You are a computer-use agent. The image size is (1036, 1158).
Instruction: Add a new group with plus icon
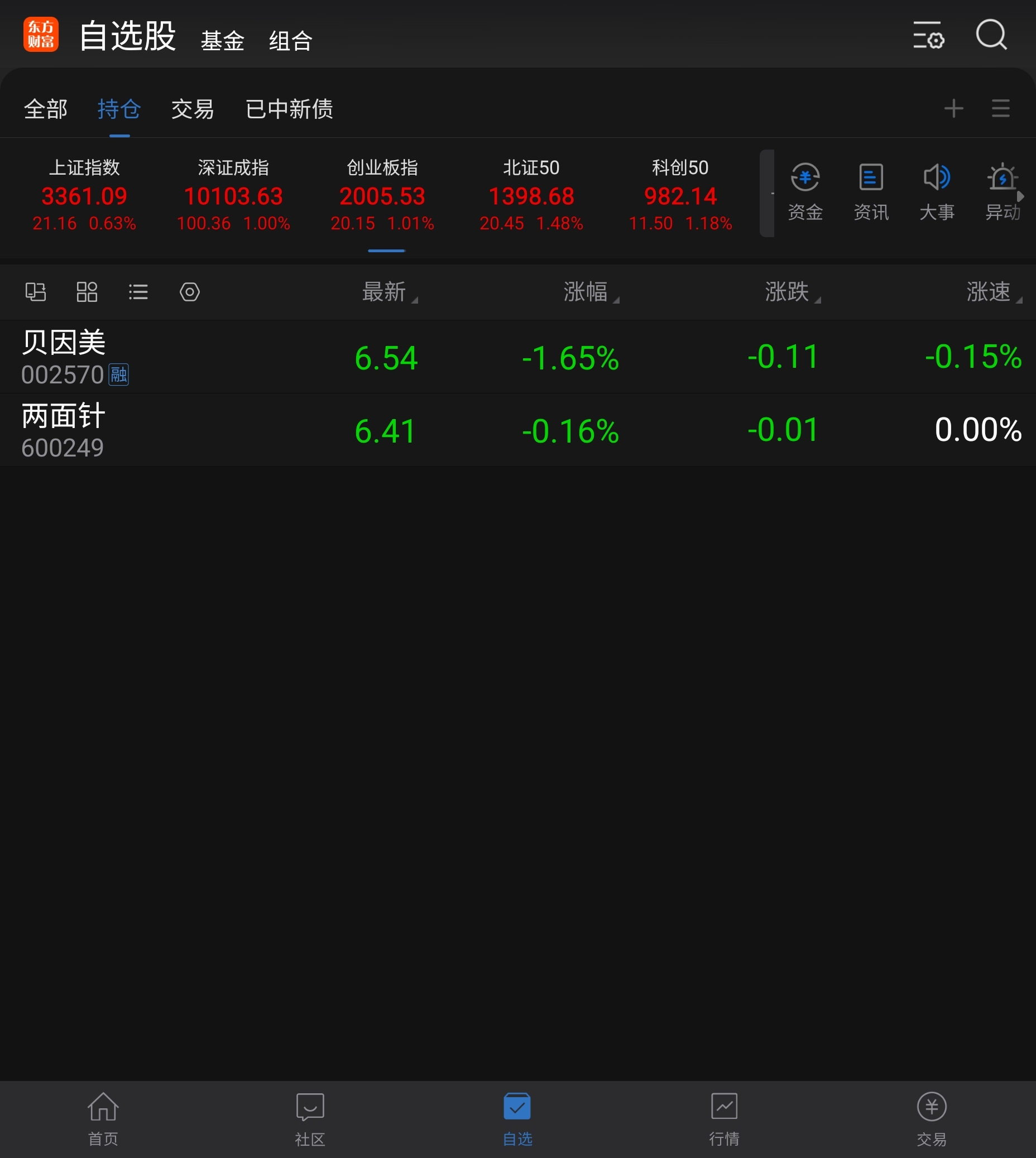[x=953, y=108]
